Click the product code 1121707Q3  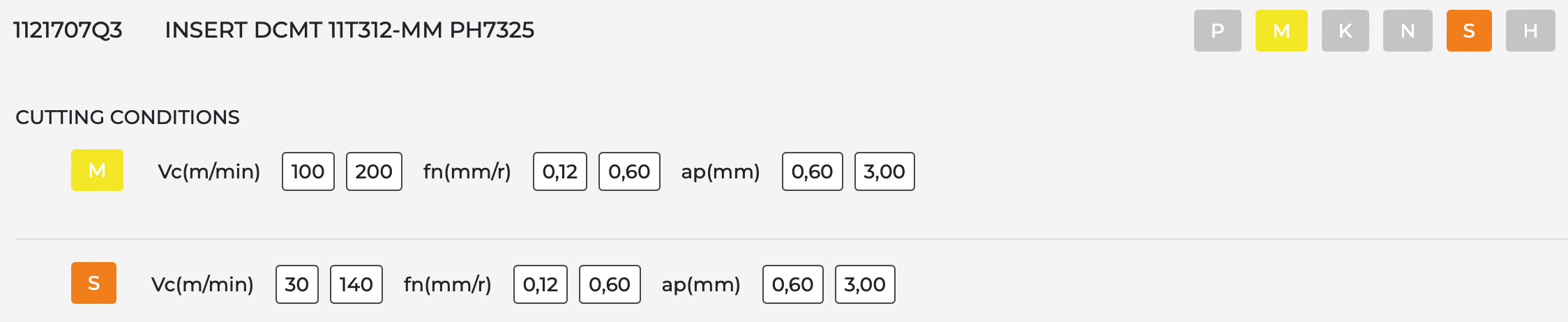[68, 30]
